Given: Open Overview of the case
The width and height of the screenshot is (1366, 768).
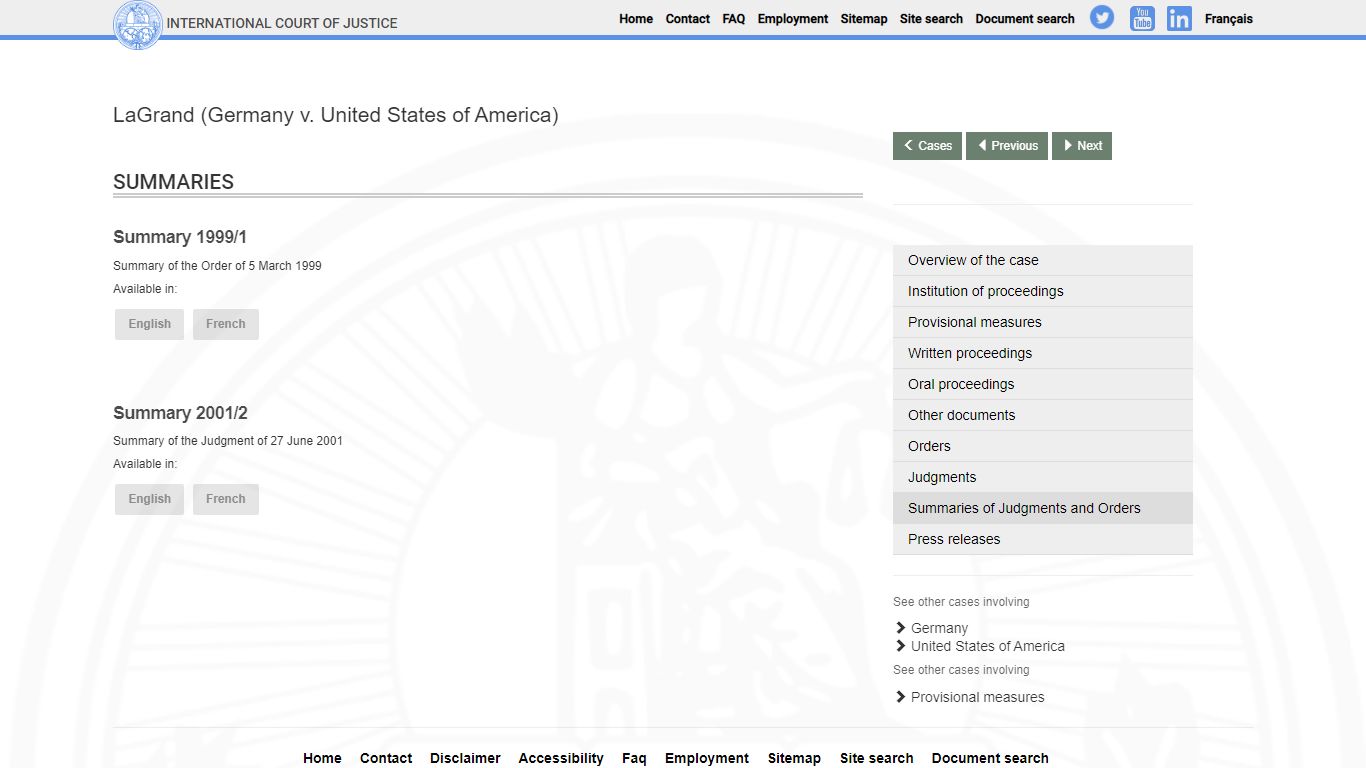Looking at the screenshot, I should 1043,260.
